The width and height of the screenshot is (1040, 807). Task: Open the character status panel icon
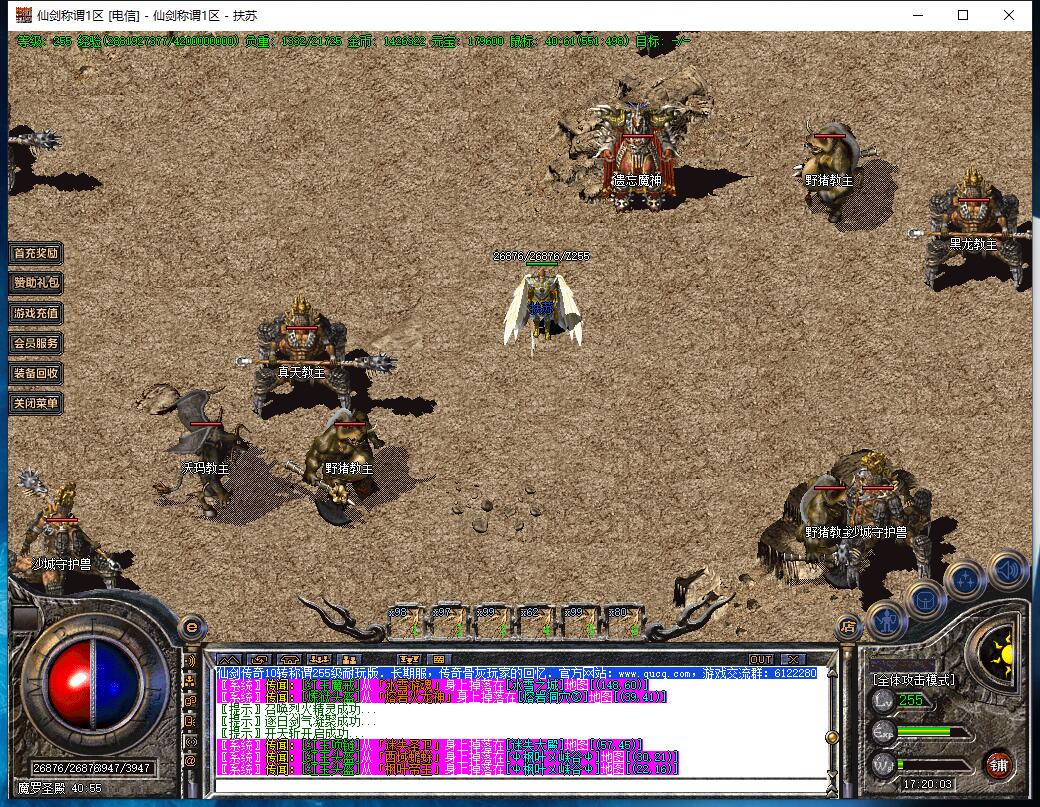pos(887,621)
